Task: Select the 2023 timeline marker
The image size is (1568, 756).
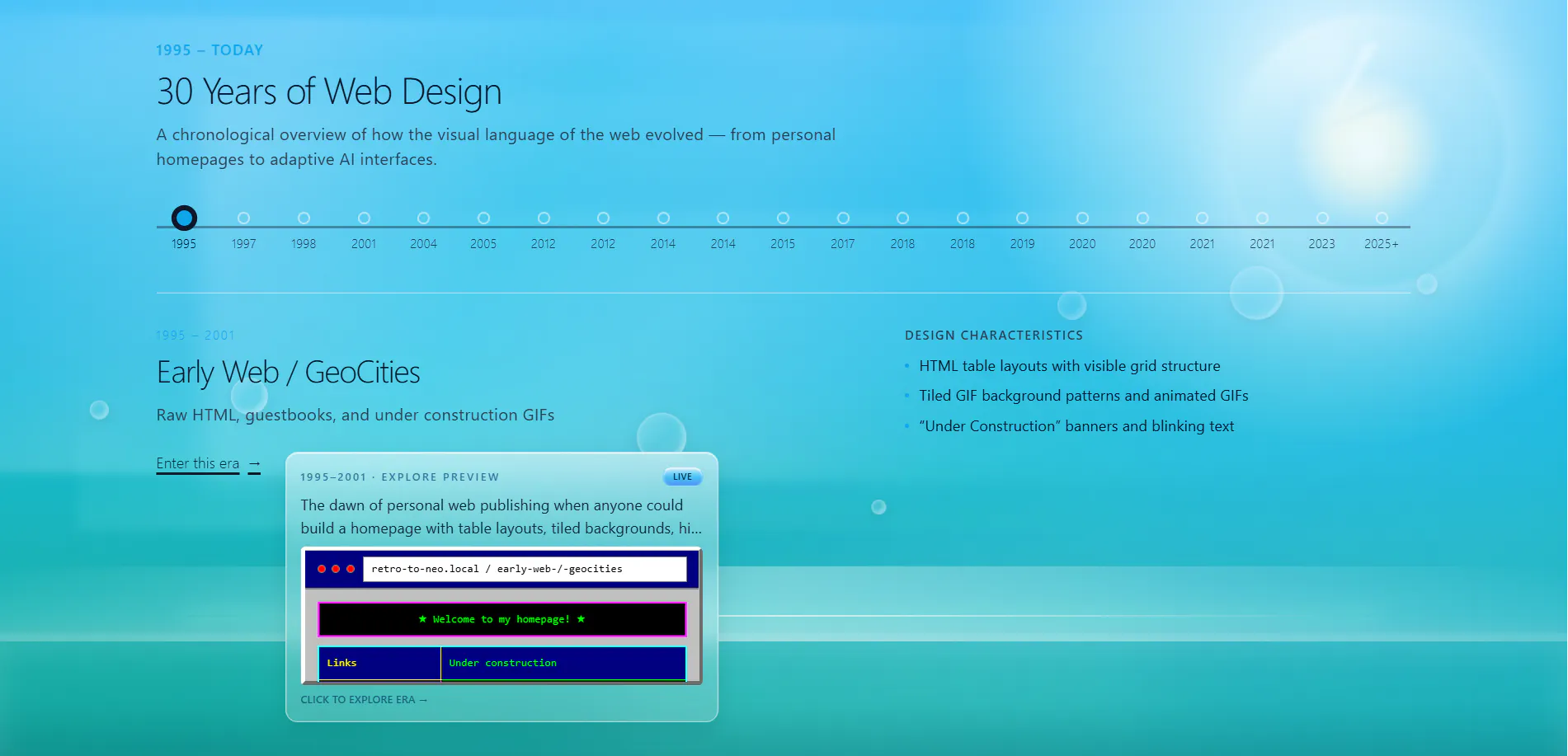Action: pos(1322,218)
